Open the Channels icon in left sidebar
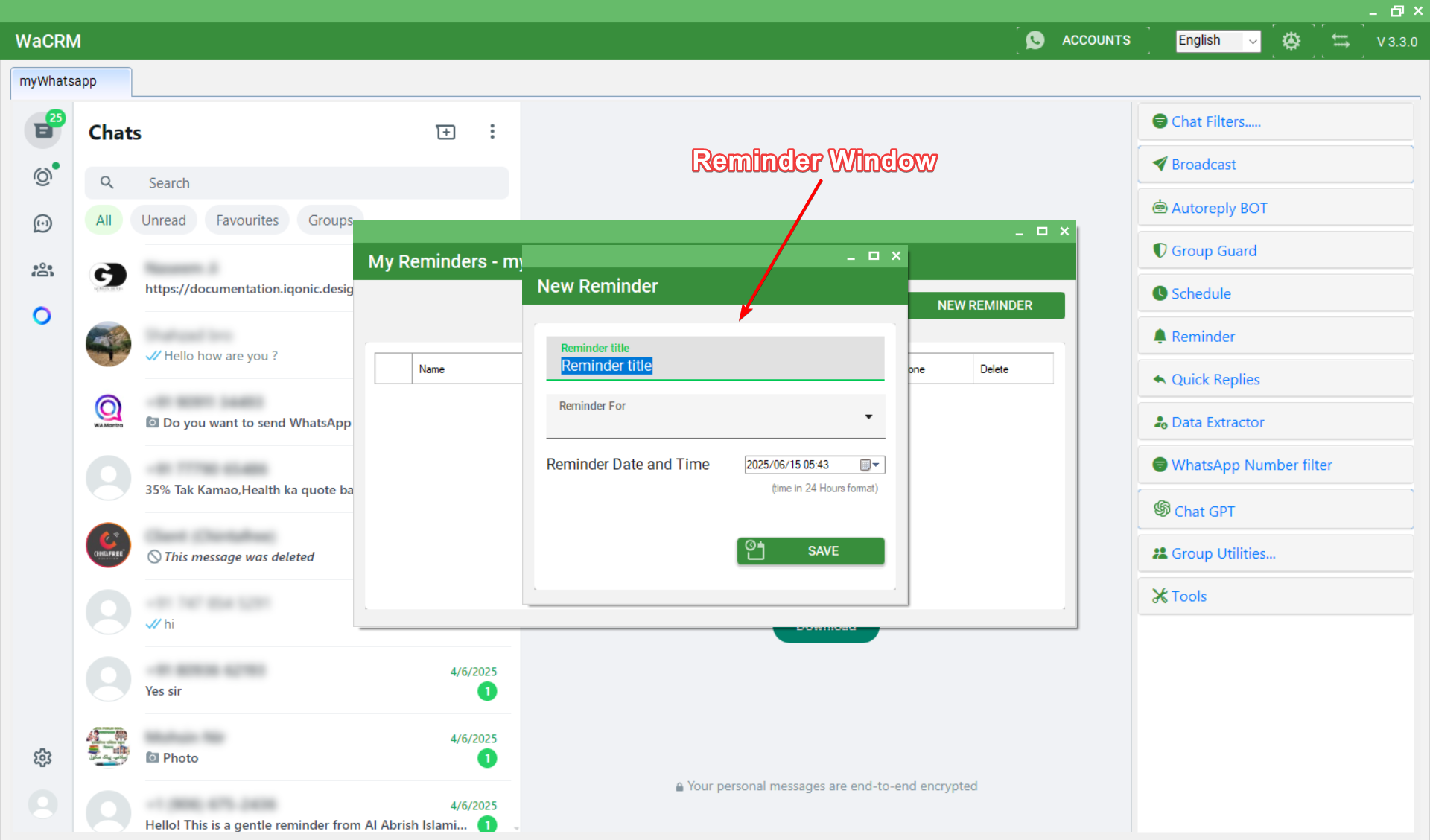Image resolution: width=1430 pixels, height=840 pixels. [x=42, y=223]
